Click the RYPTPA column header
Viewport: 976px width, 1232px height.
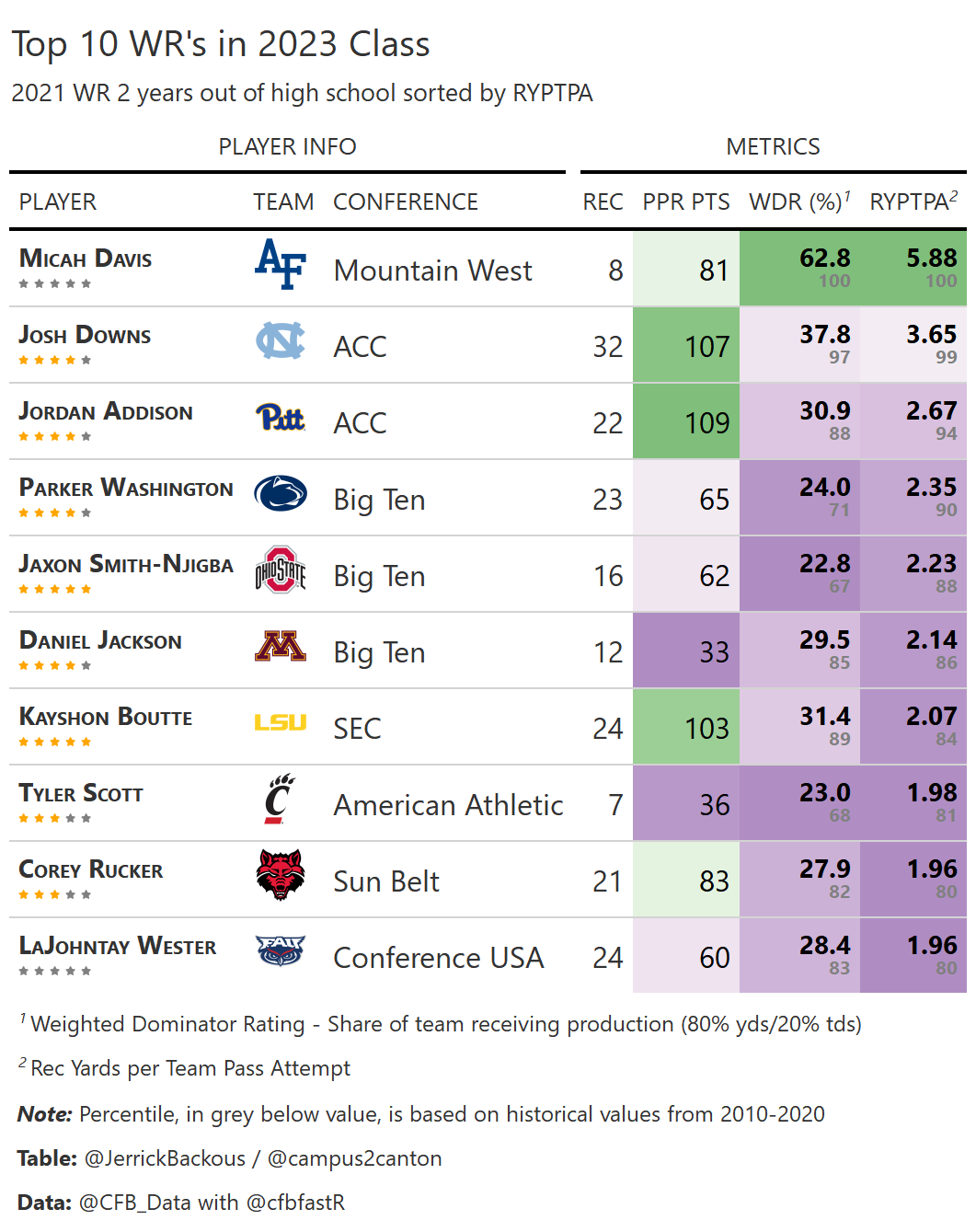coord(913,201)
